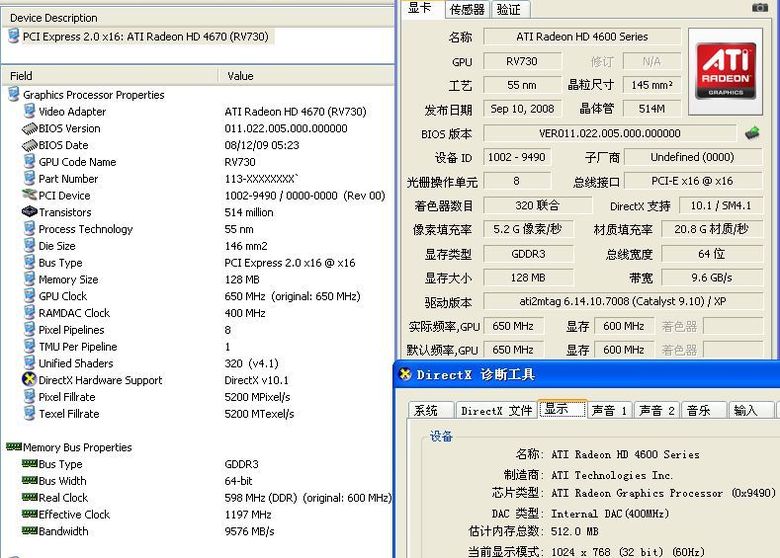Click the Real Clock memory icon
Viewport: 780px width, 558px height.
point(29,497)
